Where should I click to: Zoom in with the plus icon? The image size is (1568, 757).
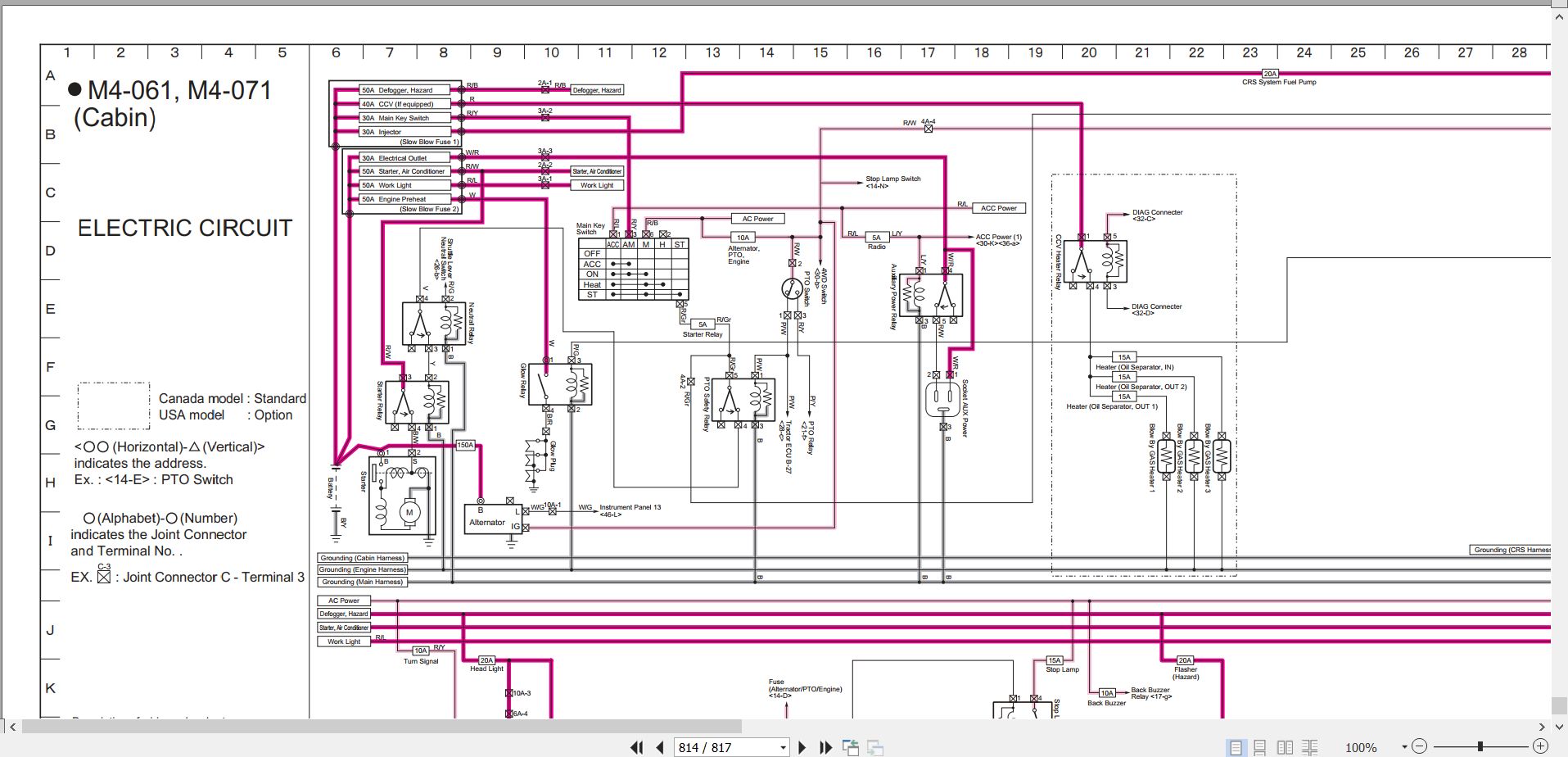click(1540, 746)
